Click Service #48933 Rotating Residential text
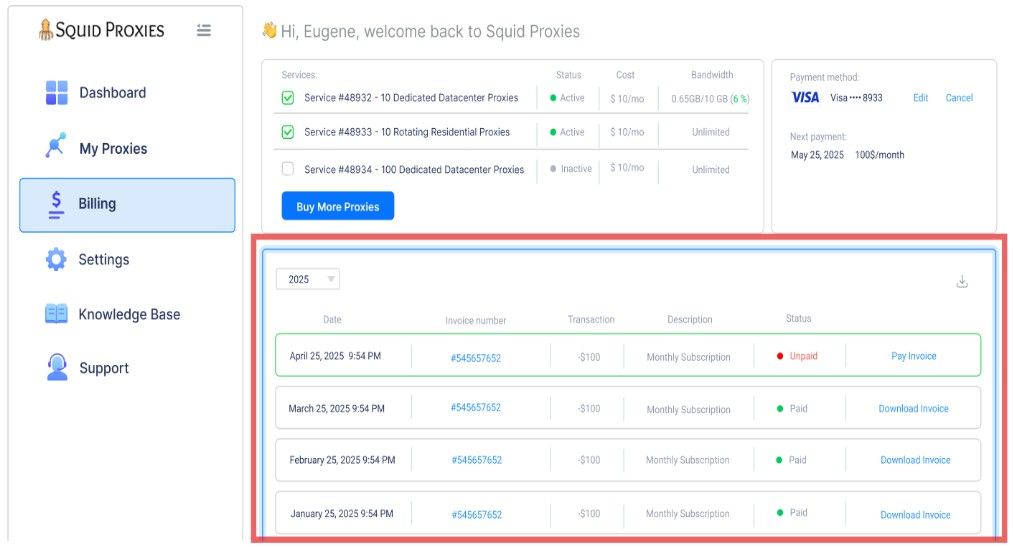 tap(407, 132)
